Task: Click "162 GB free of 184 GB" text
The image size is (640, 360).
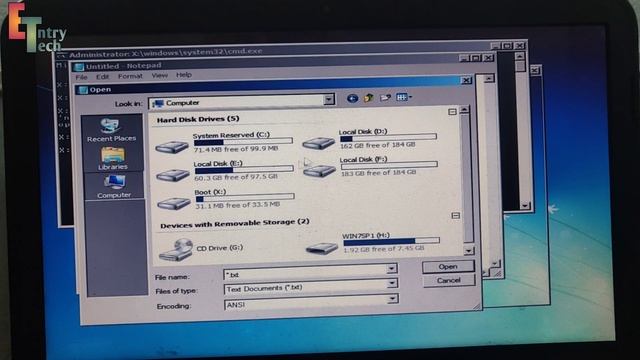Action: click(x=378, y=145)
